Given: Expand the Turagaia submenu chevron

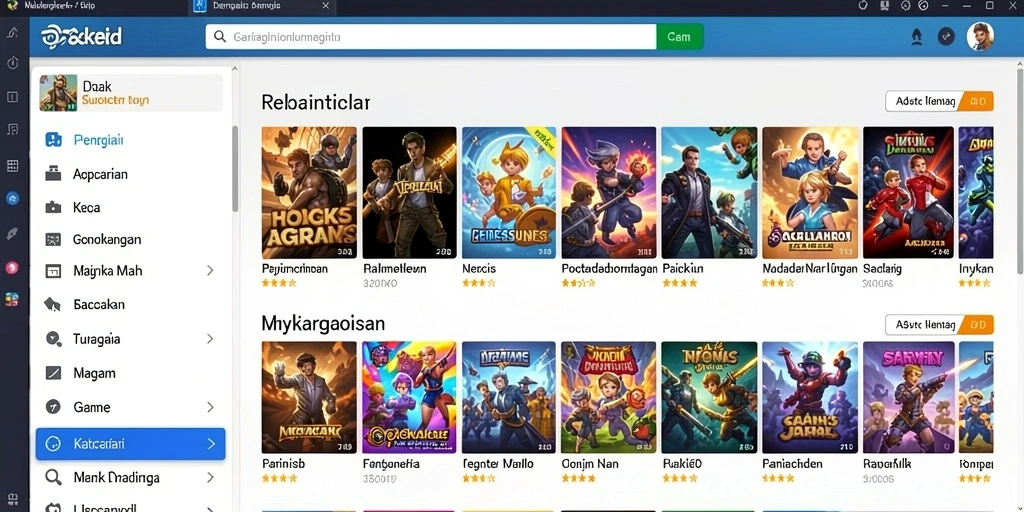Looking at the screenshot, I should click(210, 339).
